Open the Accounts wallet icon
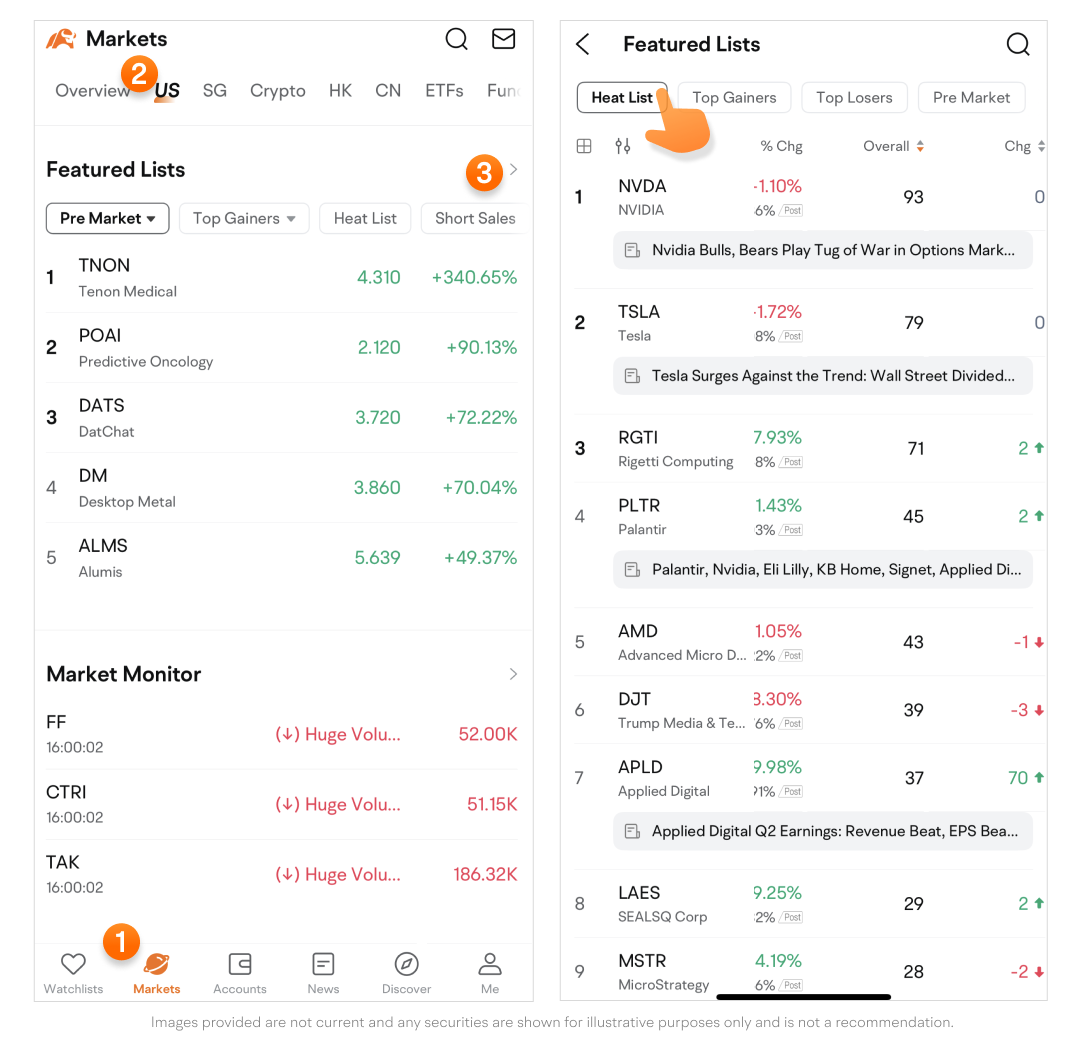The image size is (1080, 1052). click(x=240, y=972)
